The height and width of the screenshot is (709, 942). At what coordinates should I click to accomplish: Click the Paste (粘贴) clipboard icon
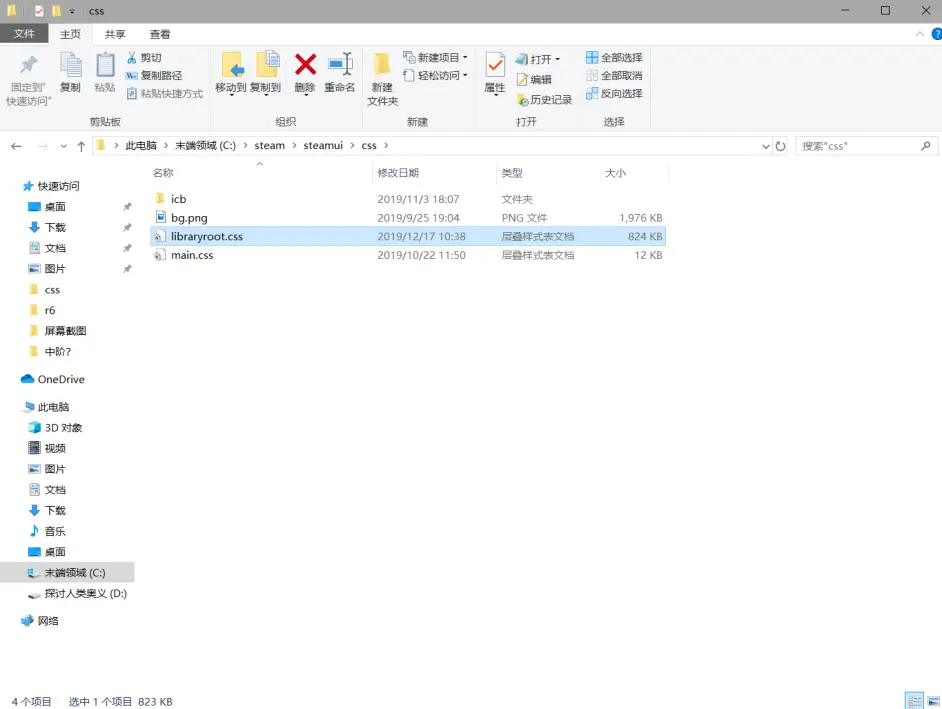pos(105,65)
